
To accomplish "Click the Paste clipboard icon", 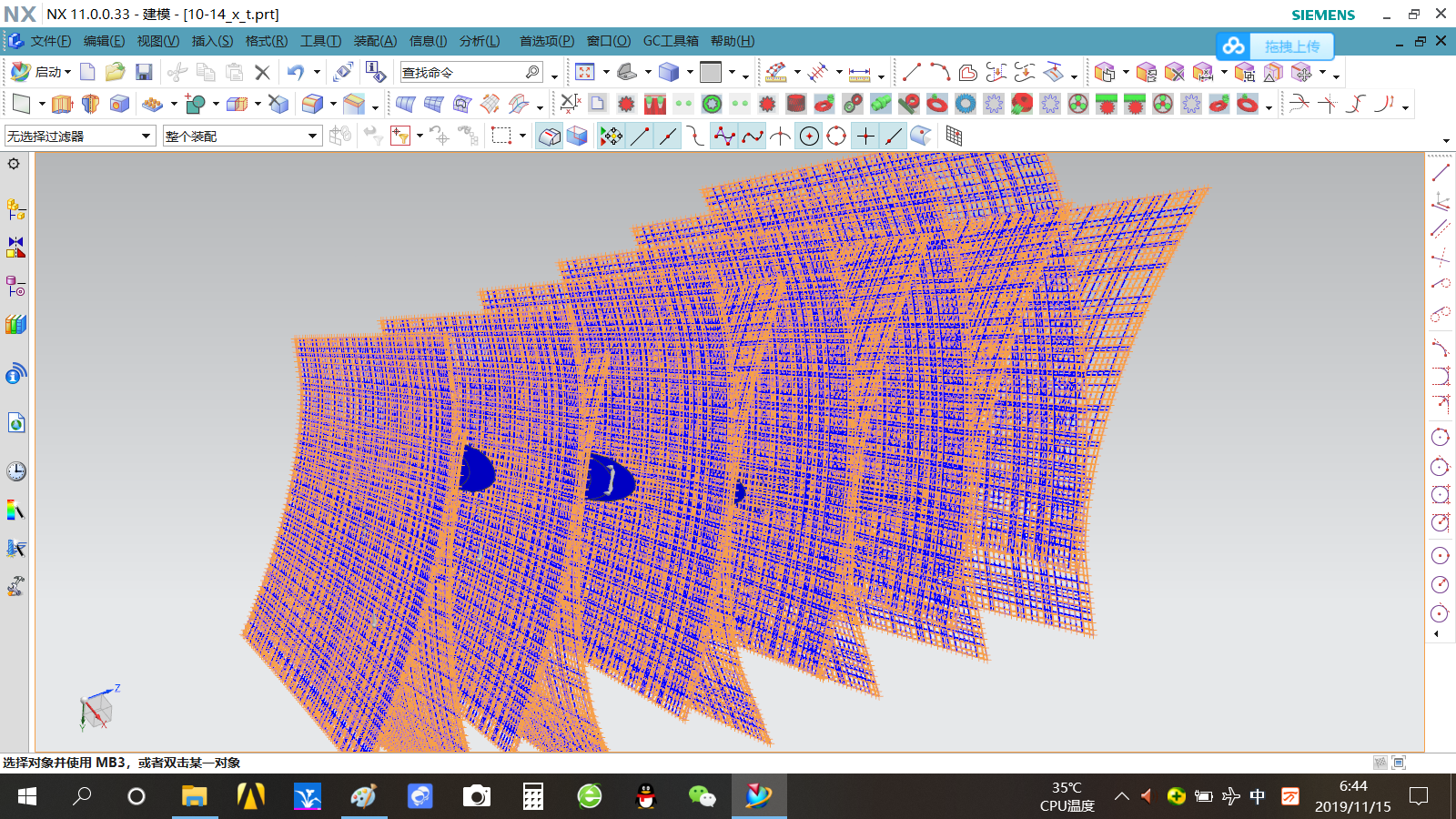I will 235,72.
